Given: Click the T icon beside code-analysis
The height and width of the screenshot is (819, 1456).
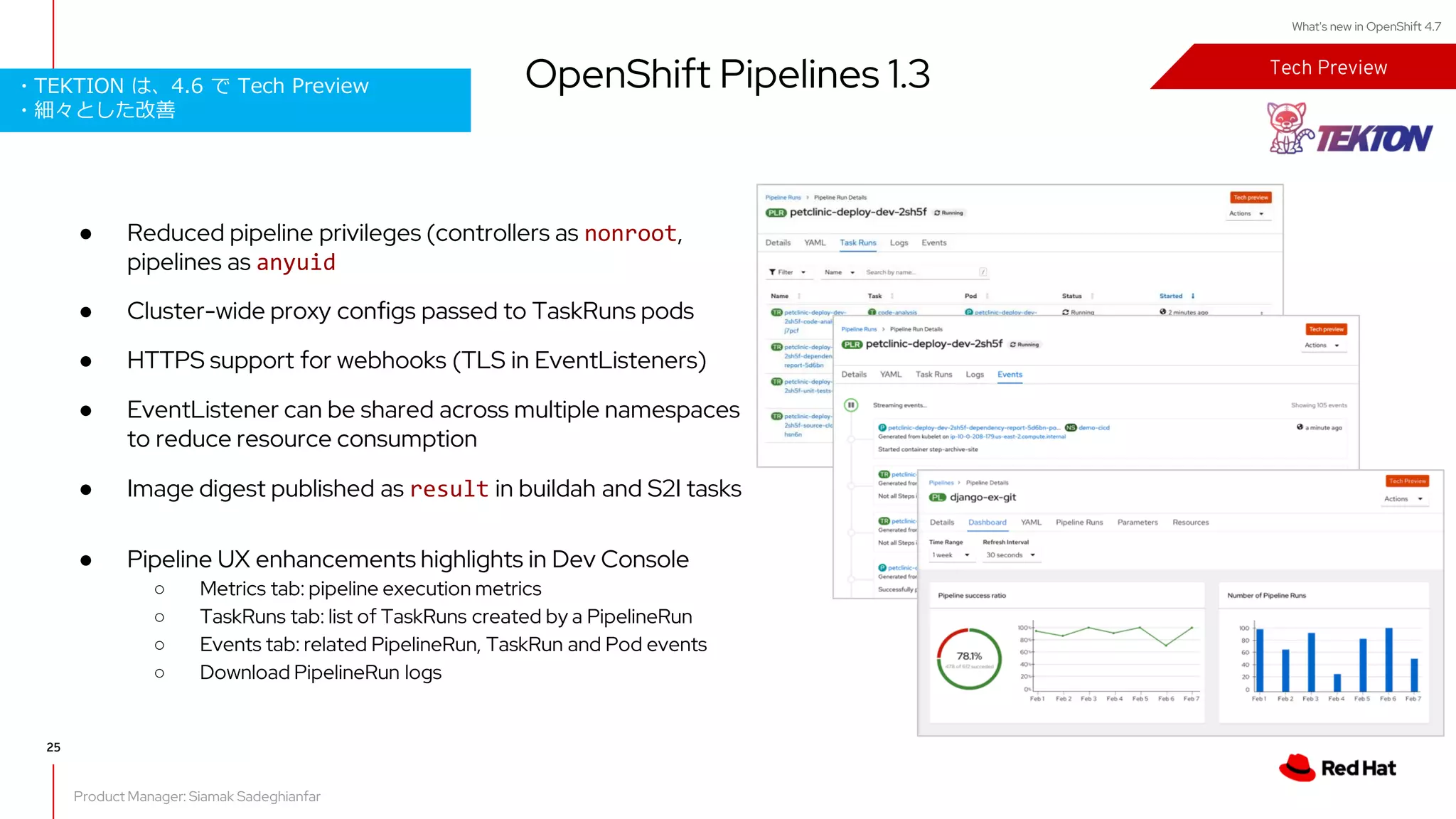Looking at the screenshot, I should tap(872, 312).
